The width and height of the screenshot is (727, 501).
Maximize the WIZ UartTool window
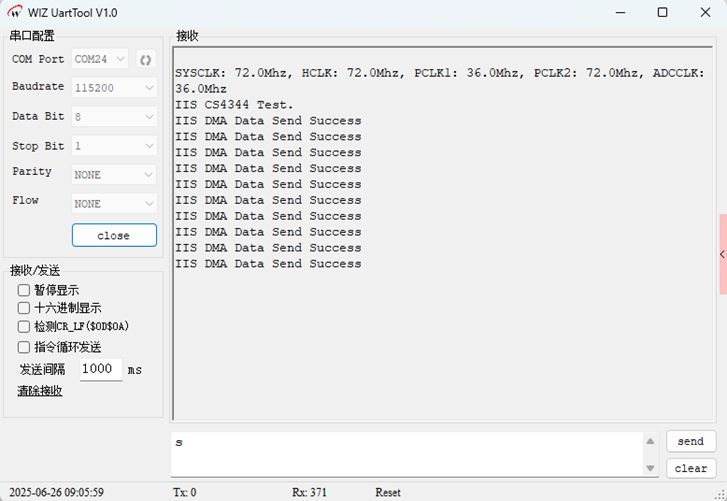662,13
